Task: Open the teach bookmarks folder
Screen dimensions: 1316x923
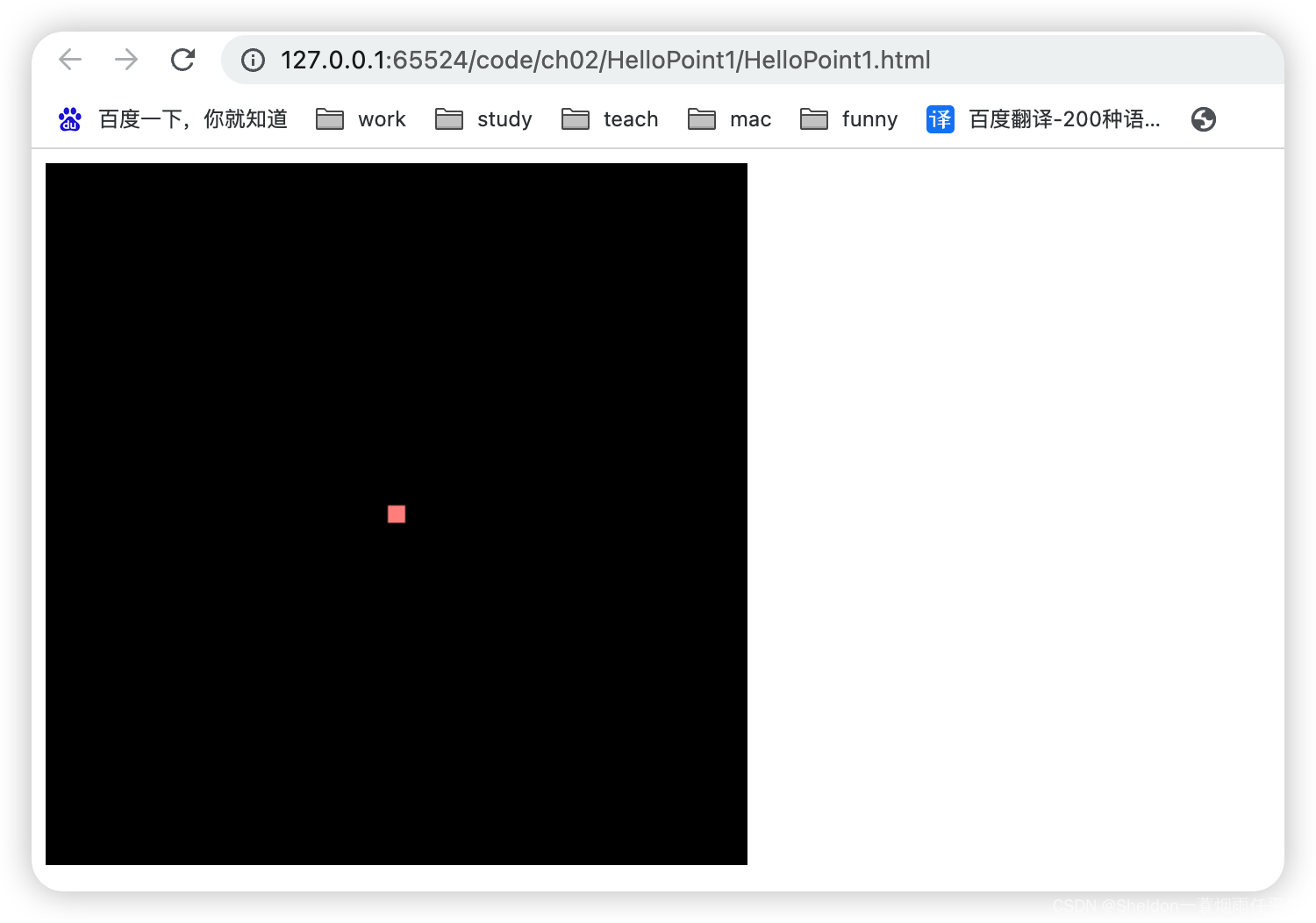Action: [x=610, y=119]
